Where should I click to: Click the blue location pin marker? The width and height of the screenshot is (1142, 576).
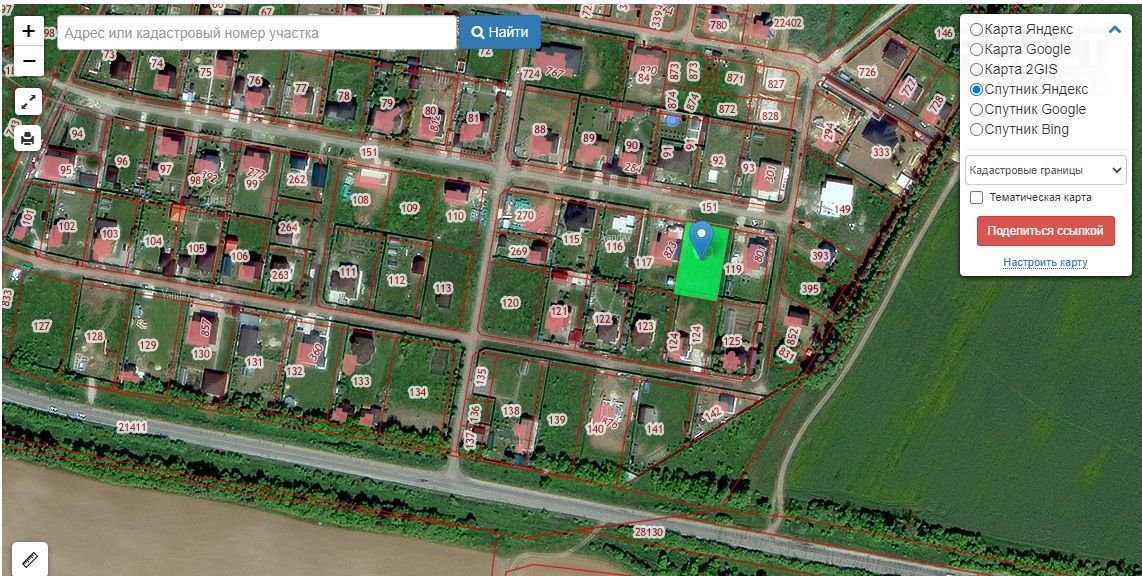[x=701, y=240]
